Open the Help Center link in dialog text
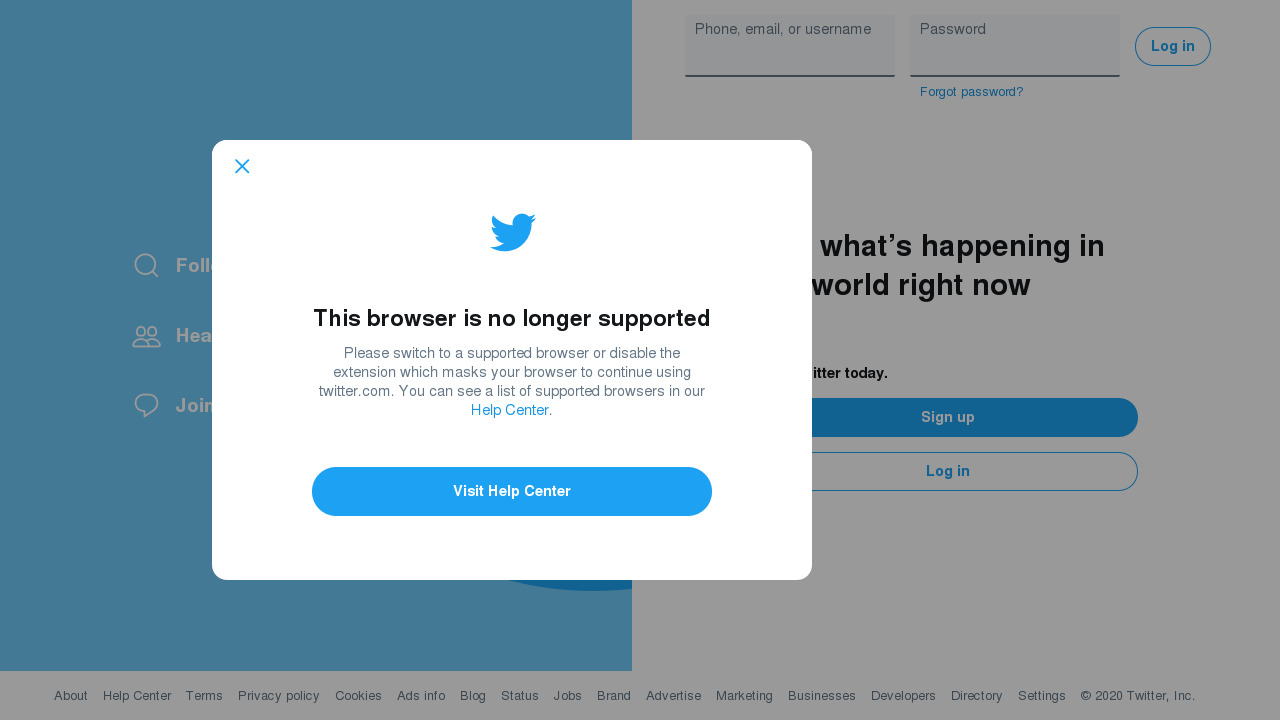The width and height of the screenshot is (1280, 720). [x=510, y=410]
